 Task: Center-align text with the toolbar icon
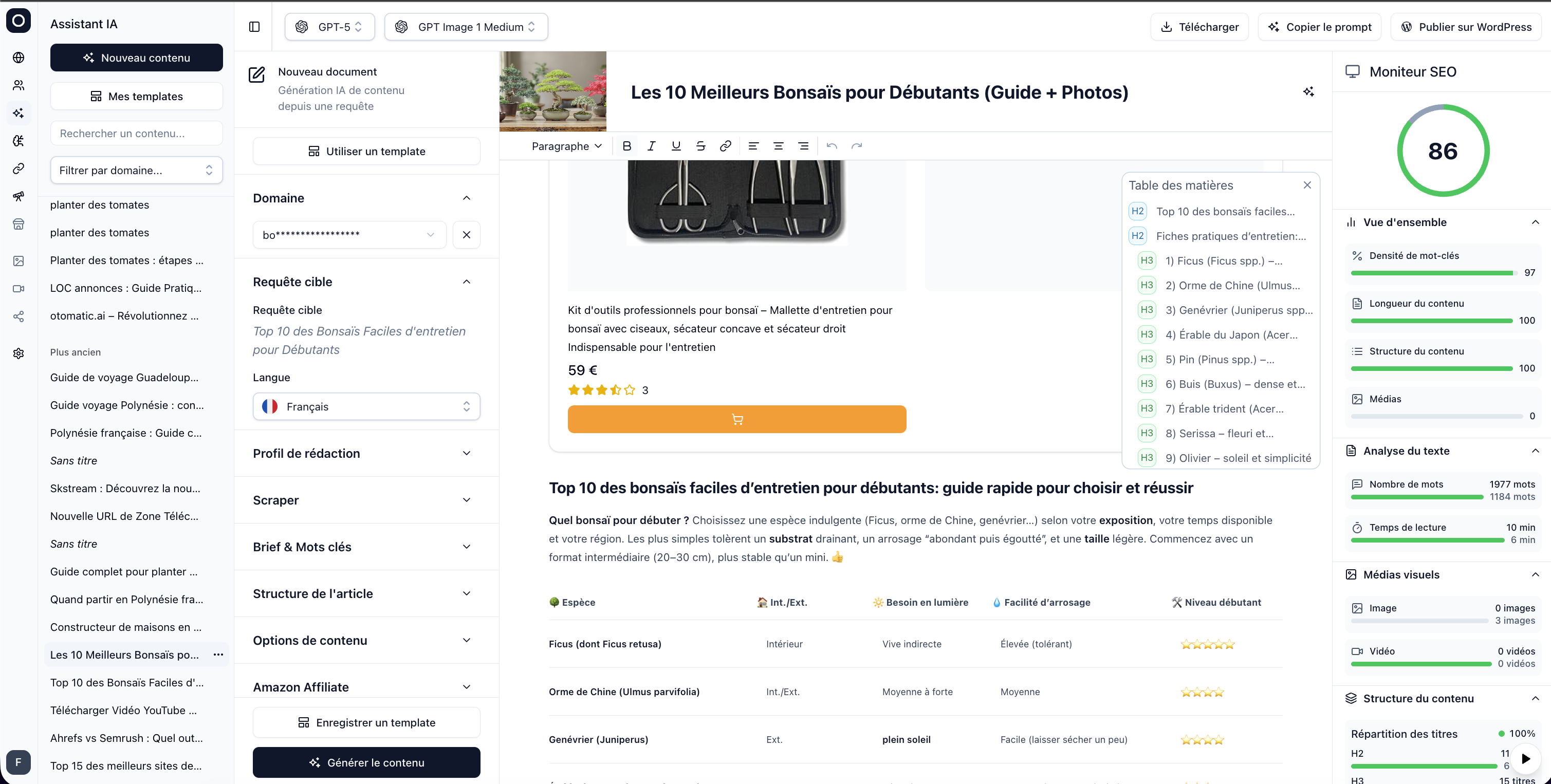click(778, 145)
